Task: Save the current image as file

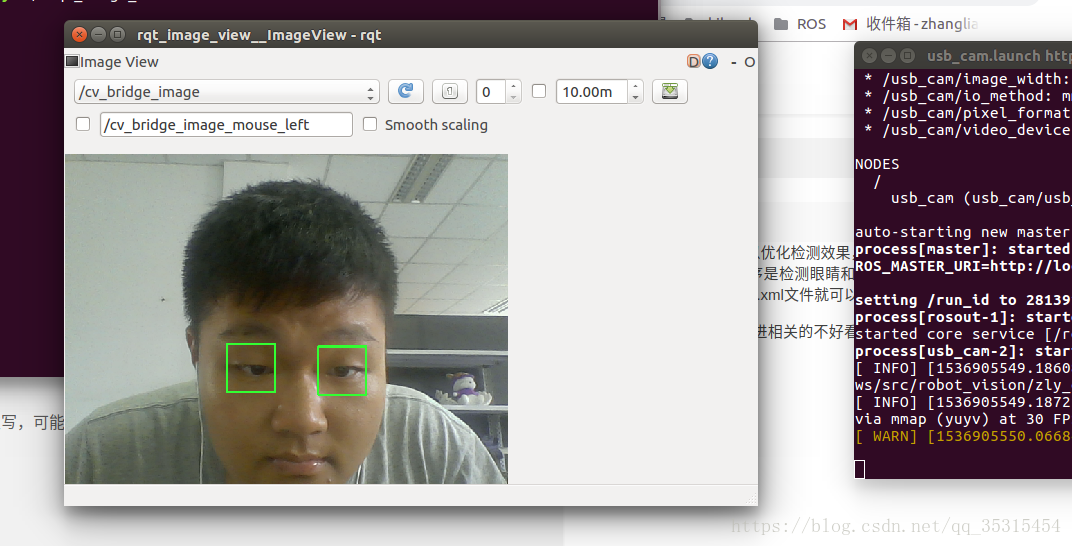Action: pos(669,92)
